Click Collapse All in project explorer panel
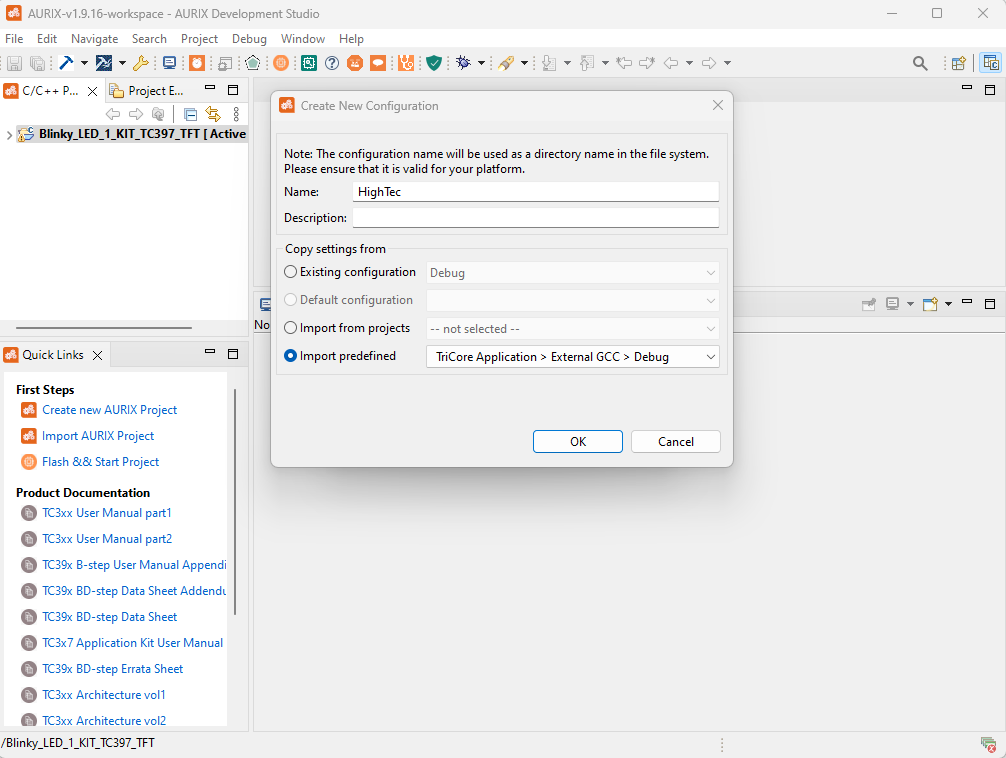The image size is (1006, 758). click(x=190, y=114)
